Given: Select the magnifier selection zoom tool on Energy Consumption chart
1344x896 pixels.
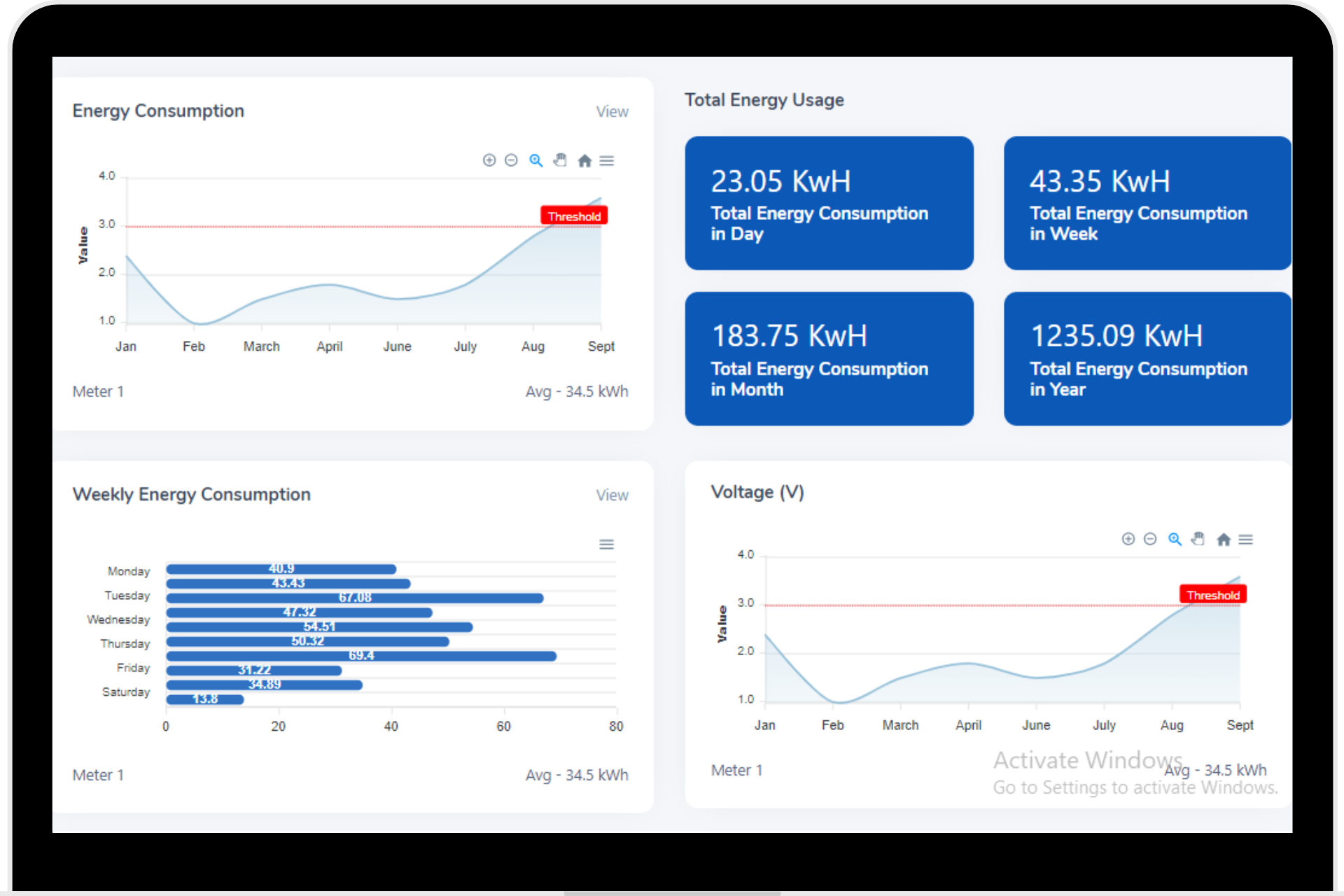Looking at the screenshot, I should pos(536,160).
